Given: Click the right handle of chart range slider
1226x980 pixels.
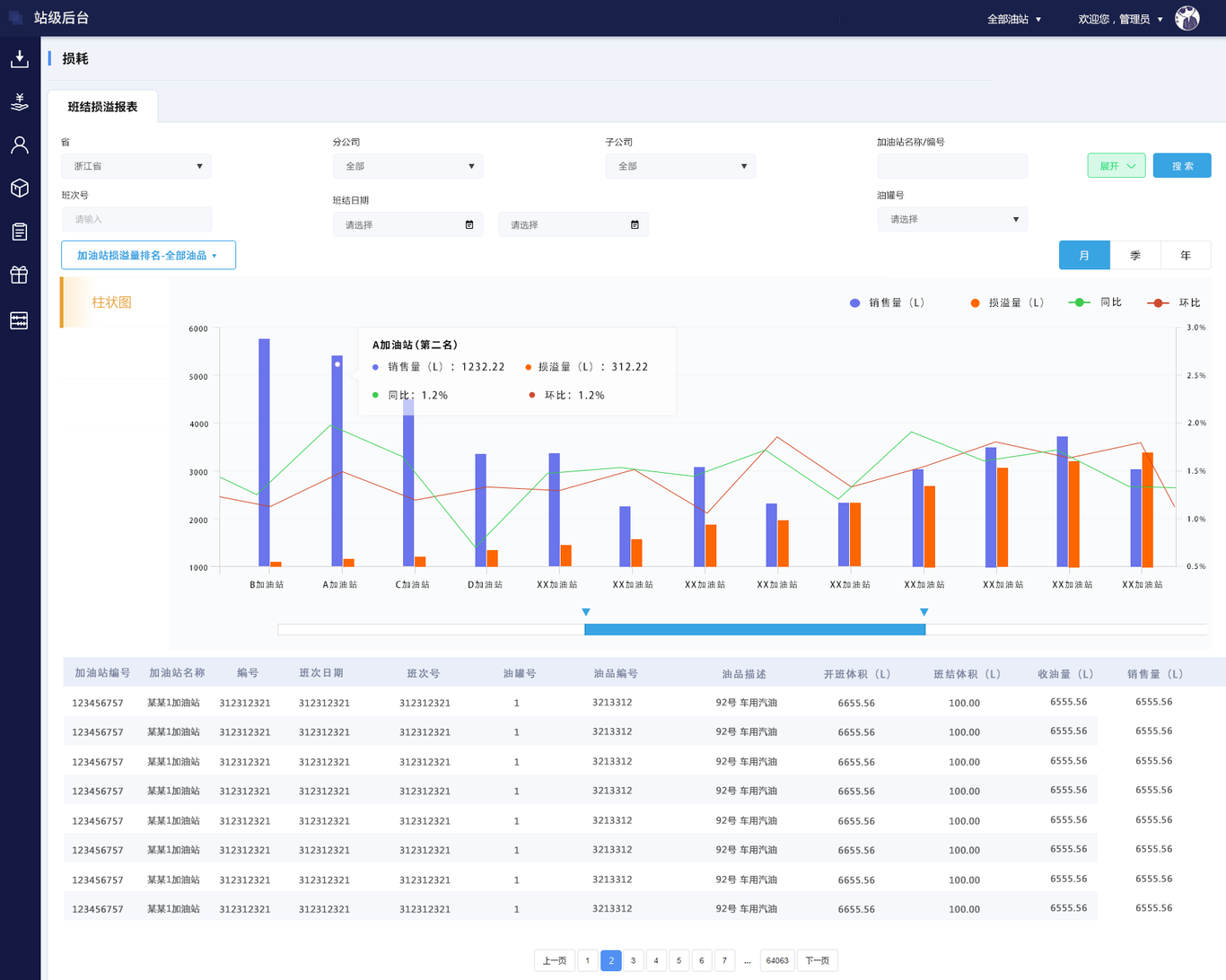Looking at the screenshot, I should pos(924,612).
